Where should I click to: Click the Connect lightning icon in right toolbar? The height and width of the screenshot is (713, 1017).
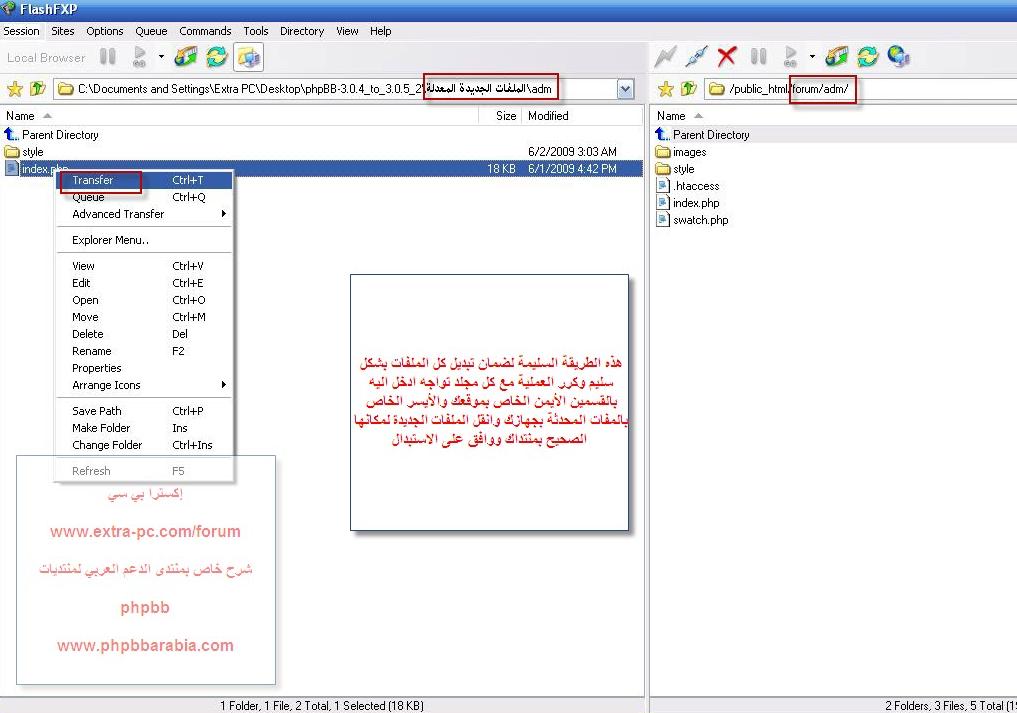pos(665,57)
